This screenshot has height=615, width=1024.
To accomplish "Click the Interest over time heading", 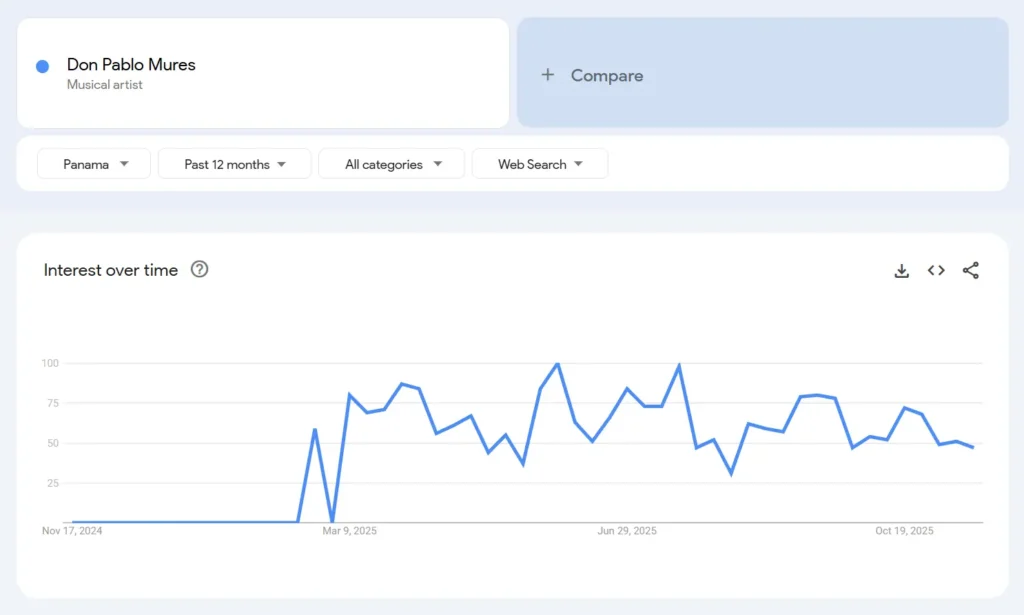I will pyautogui.click(x=110, y=270).
